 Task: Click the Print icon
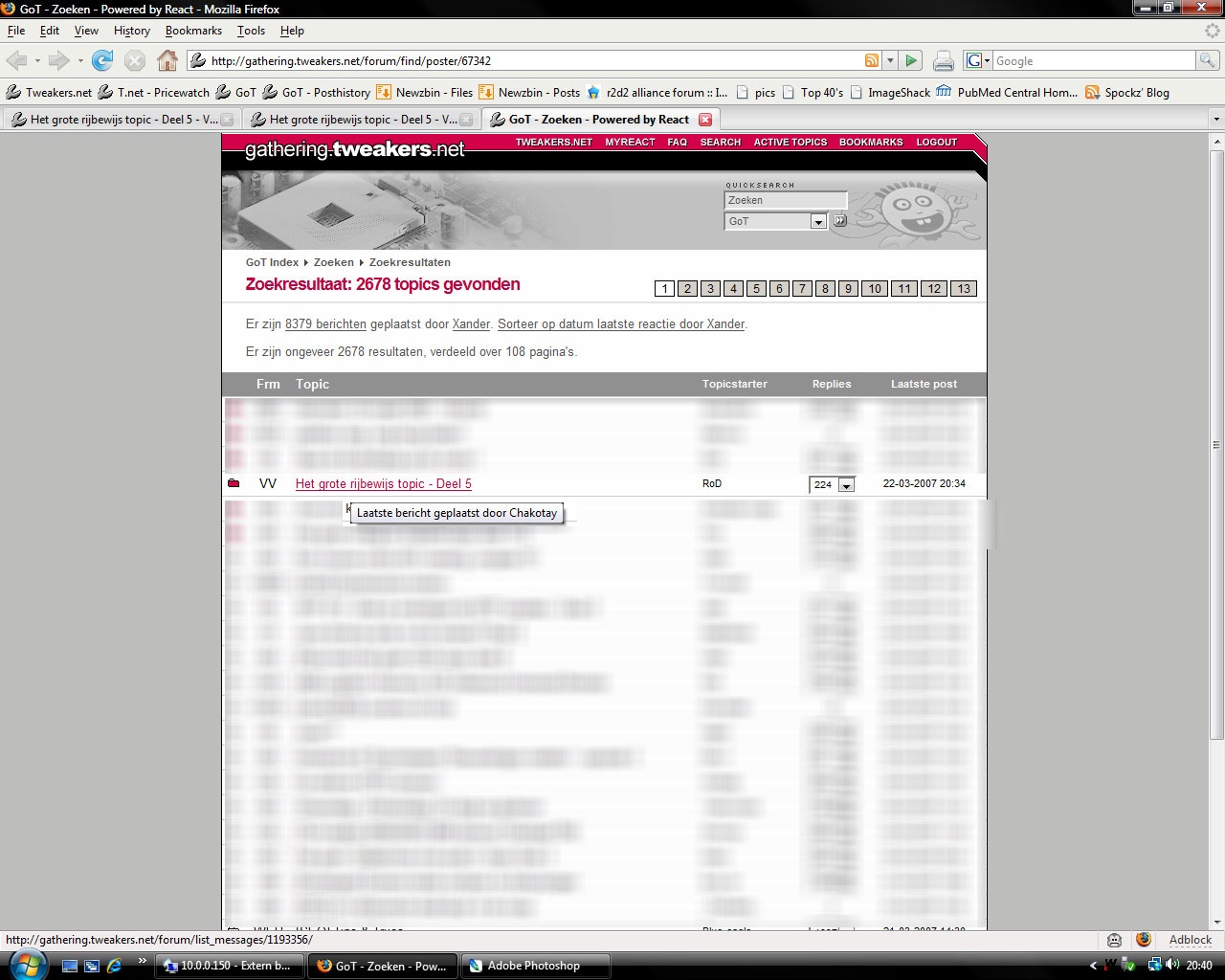point(944,61)
